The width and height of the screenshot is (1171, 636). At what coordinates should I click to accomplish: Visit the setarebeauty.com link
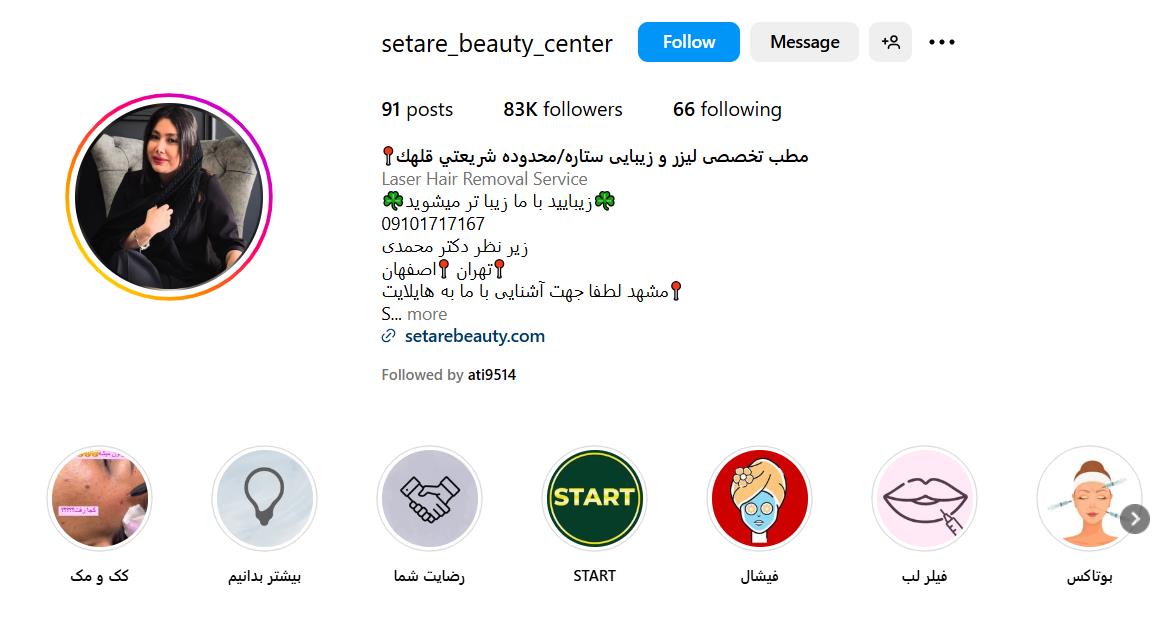(x=475, y=336)
